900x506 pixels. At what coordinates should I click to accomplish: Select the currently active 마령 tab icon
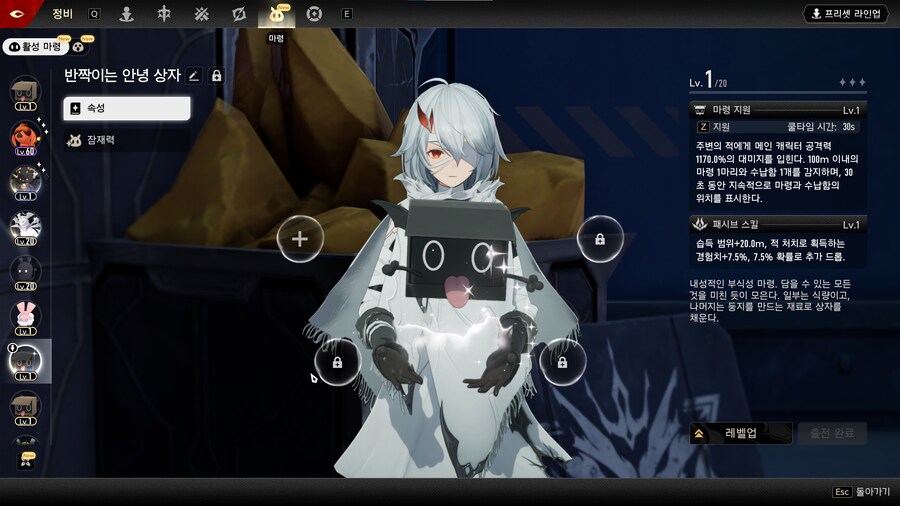276,14
